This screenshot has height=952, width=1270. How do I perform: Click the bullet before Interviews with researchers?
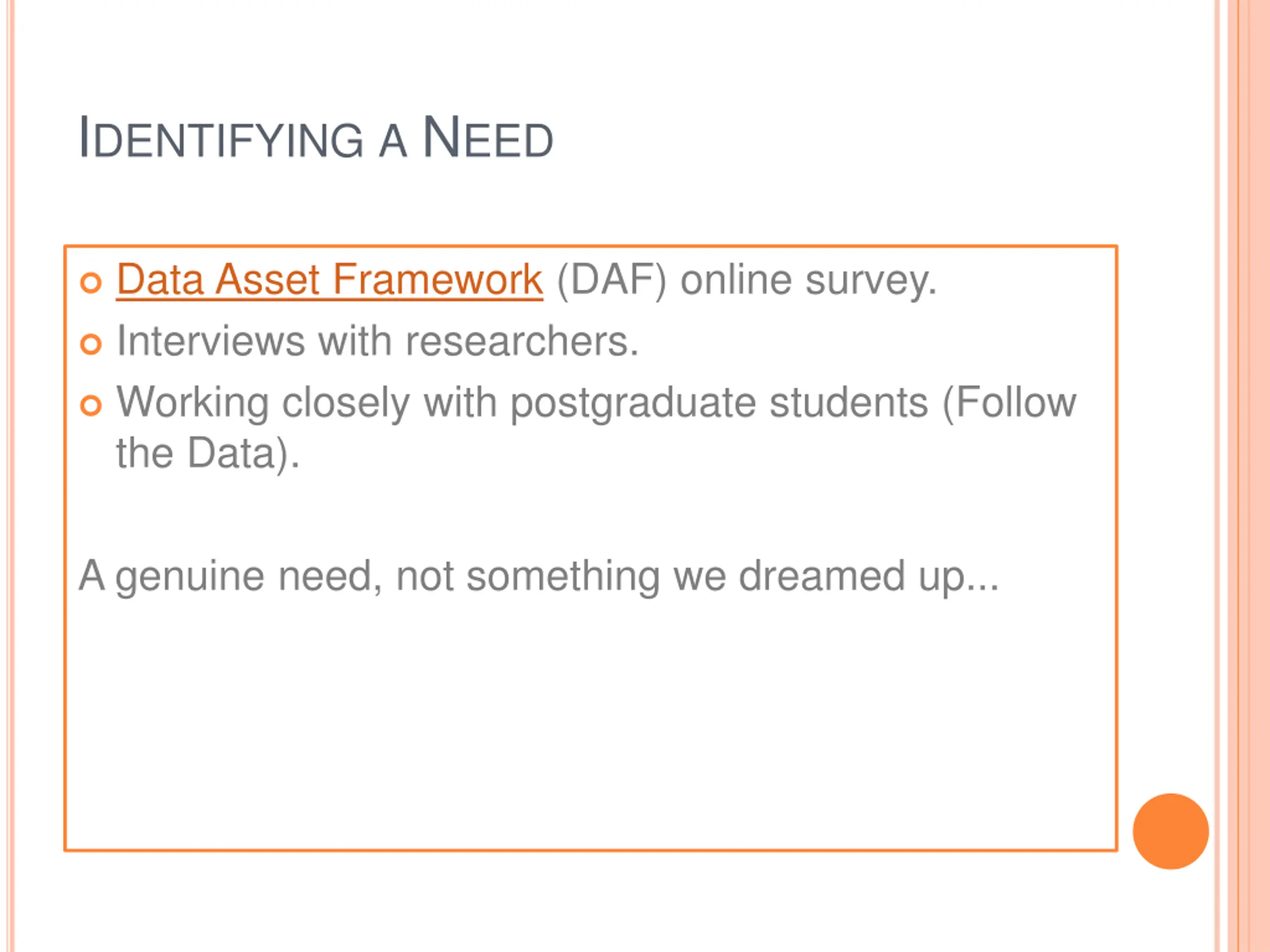pyautogui.click(x=91, y=344)
